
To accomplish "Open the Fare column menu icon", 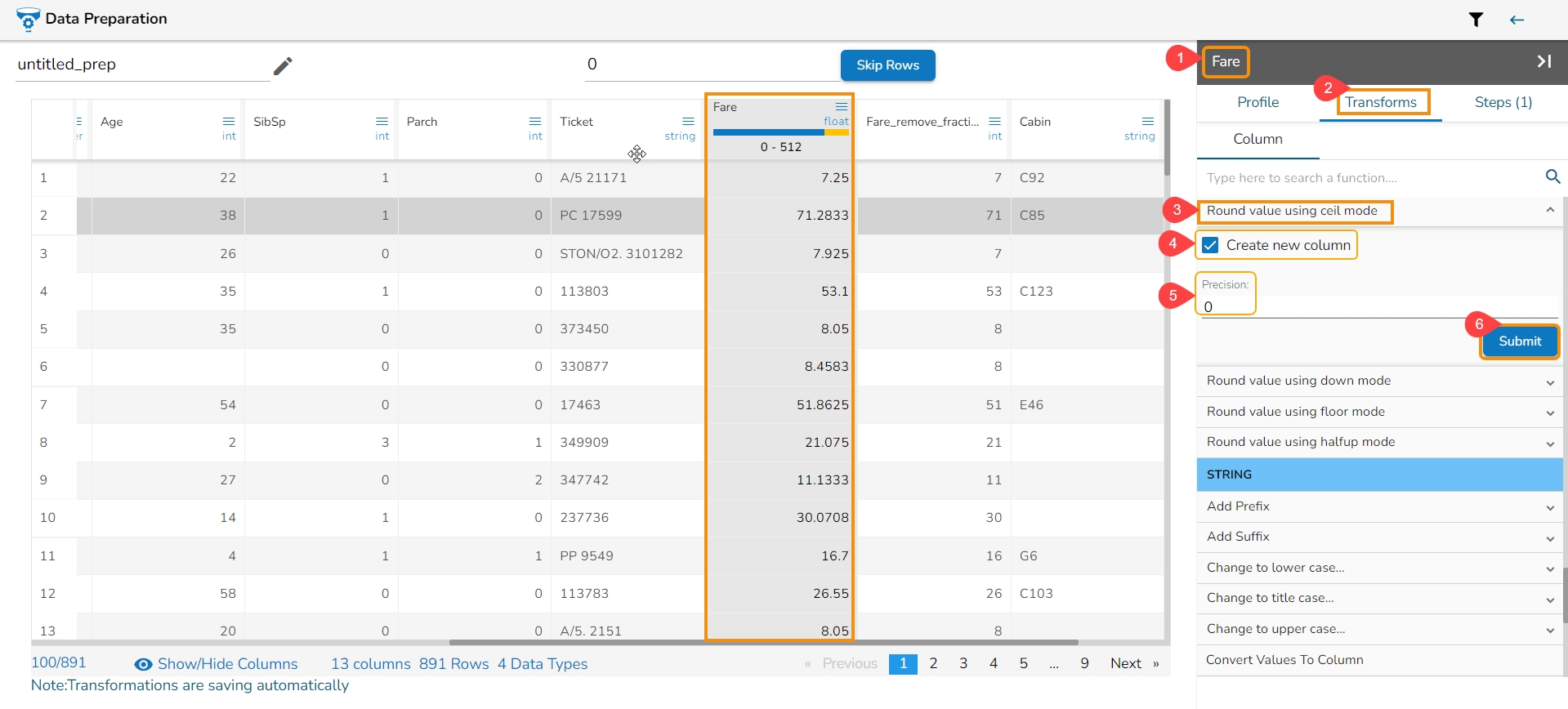I will pyautogui.click(x=841, y=107).
